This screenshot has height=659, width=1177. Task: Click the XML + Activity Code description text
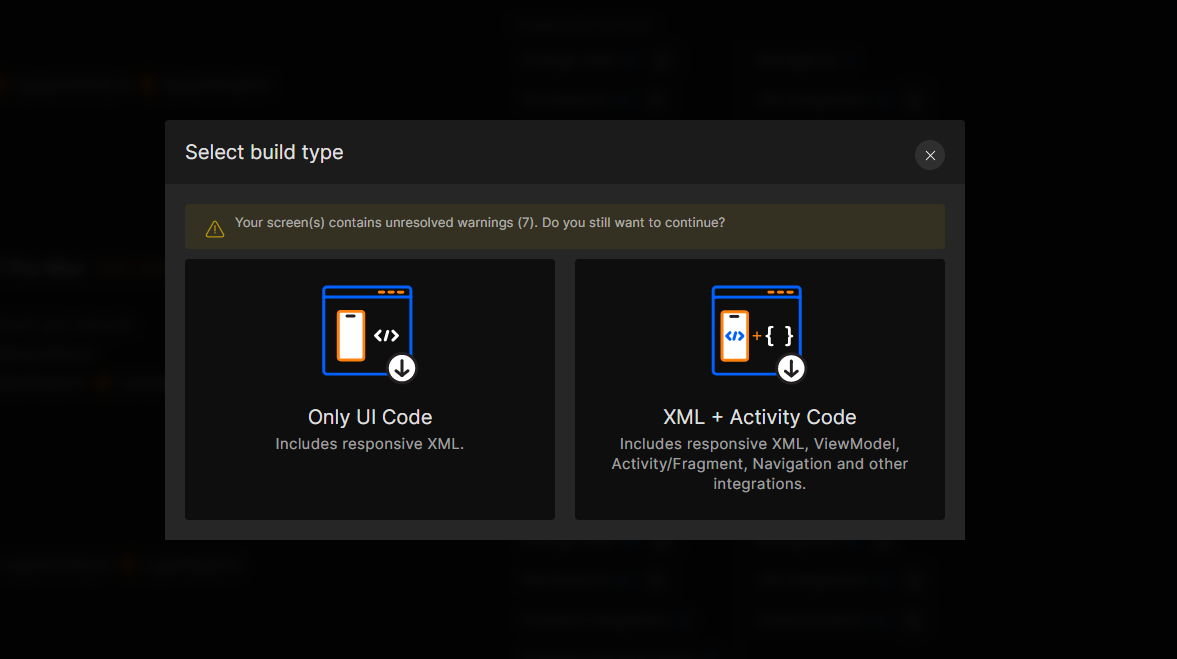tap(759, 463)
